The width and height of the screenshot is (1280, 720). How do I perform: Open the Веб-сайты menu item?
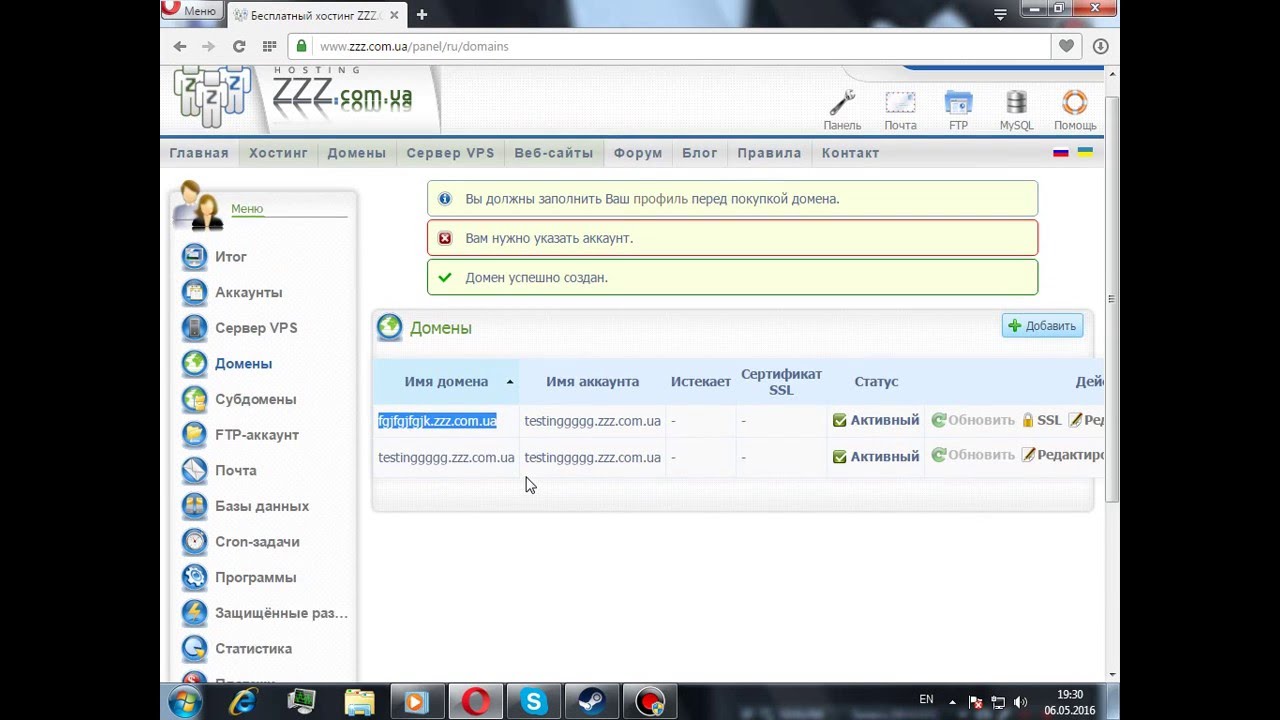tap(554, 153)
